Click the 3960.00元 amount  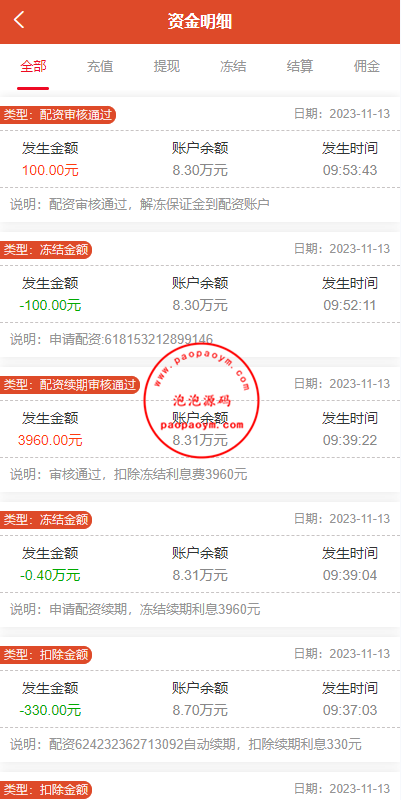point(50,440)
